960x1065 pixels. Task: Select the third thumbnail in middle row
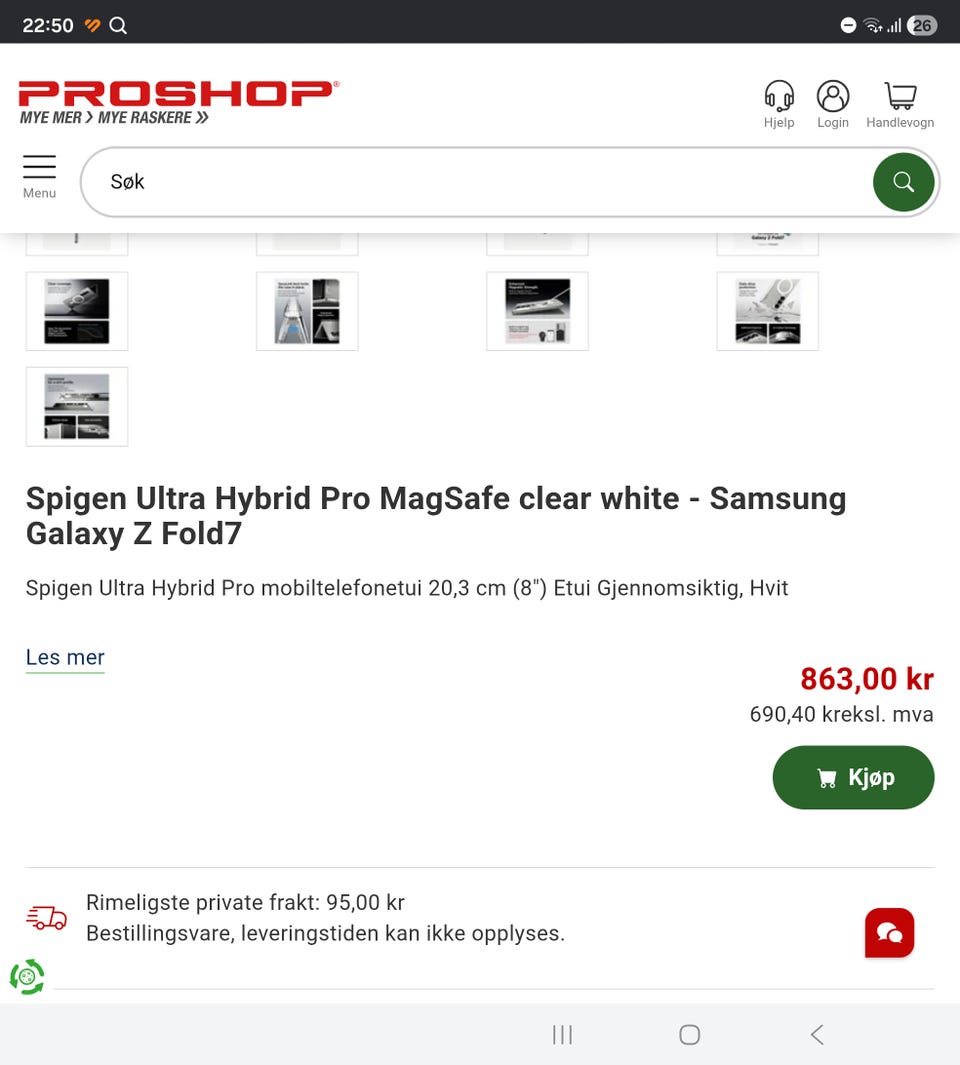point(537,311)
